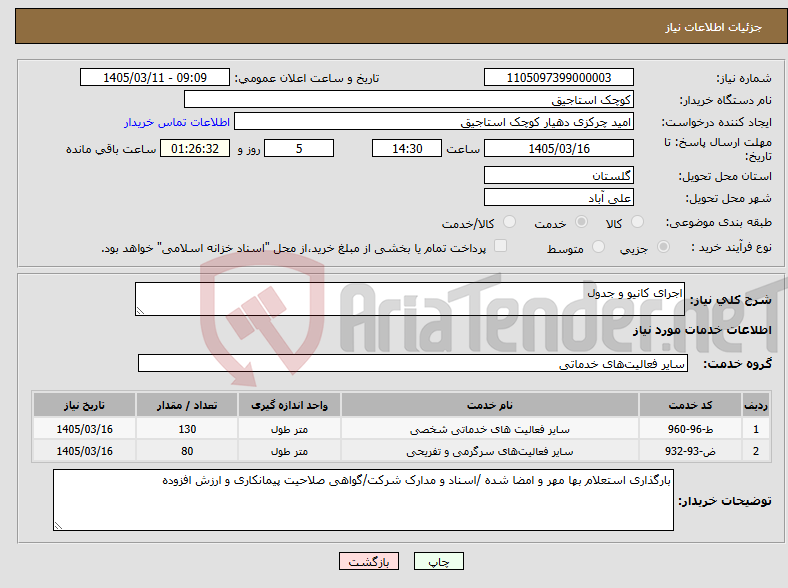
Task: Click متر طول unit in row 2
Action: pyautogui.click(x=289, y=451)
